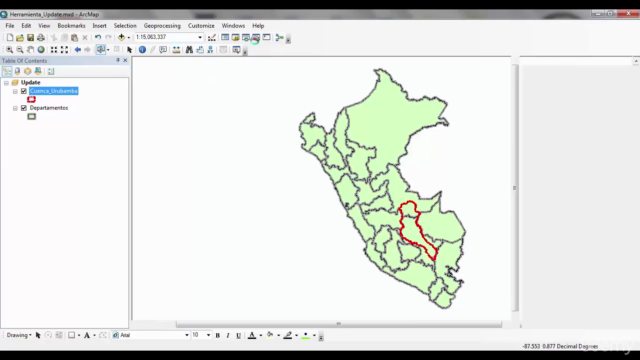Viewport: 640px width, 360px height.
Task: Click Fixed Zoom Out icon
Action: (64, 50)
